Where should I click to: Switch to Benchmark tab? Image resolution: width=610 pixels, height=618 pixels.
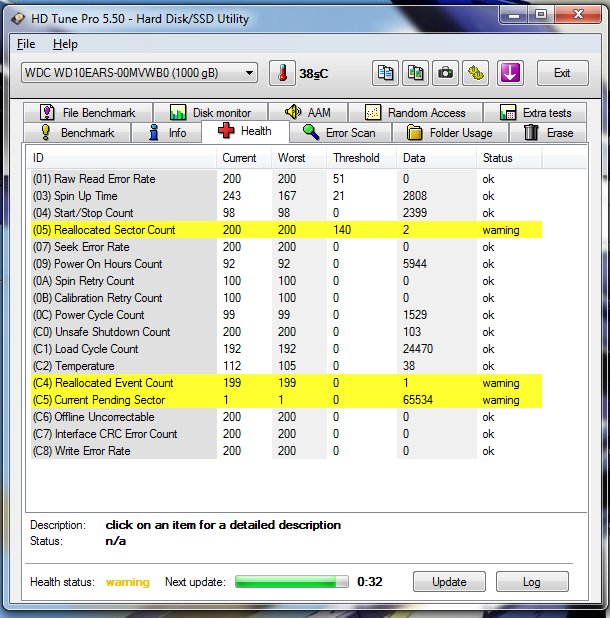click(77, 133)
